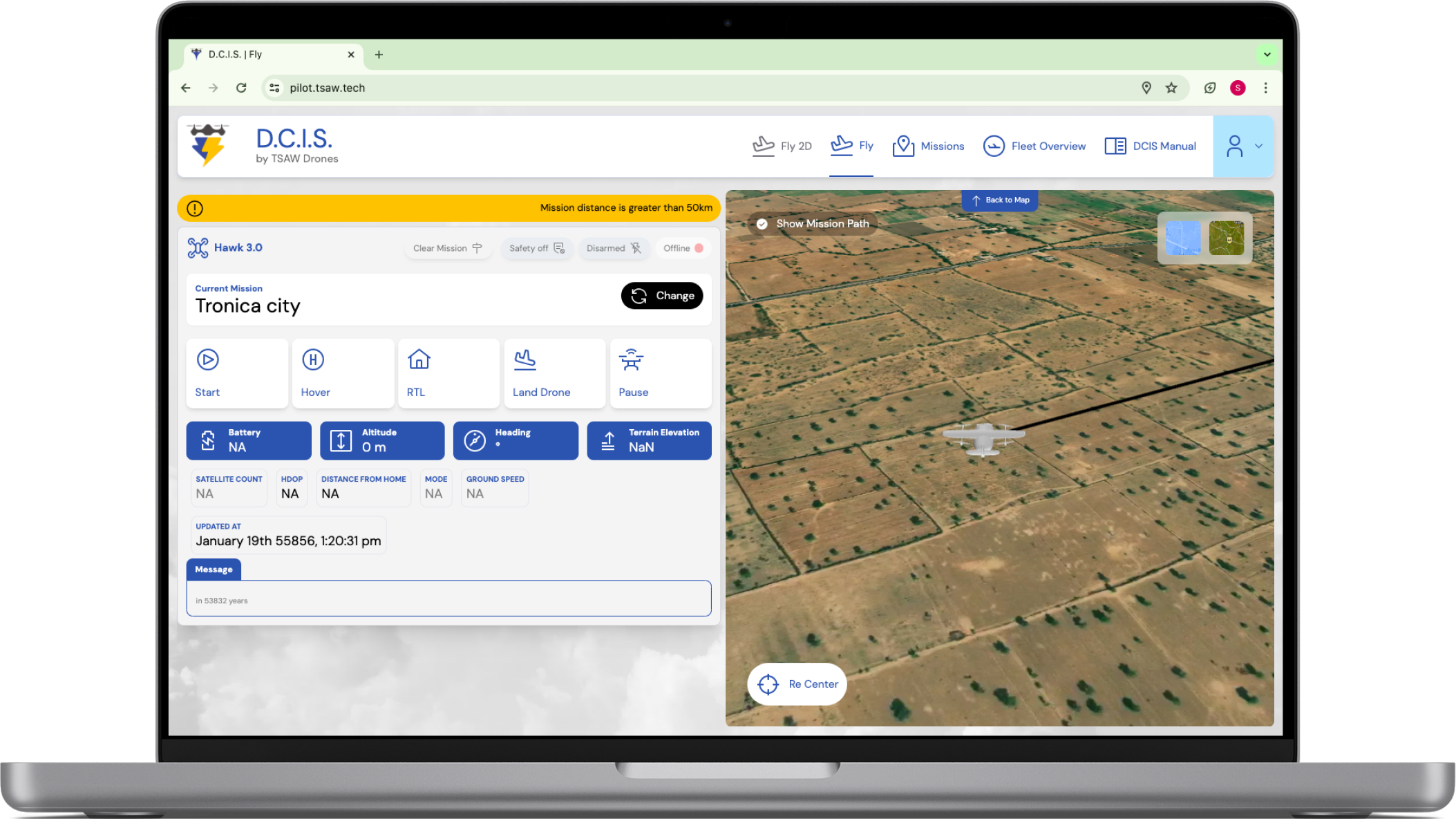This screenshot has width=1456, height=819.
Task: Switch to the Fly 2D tab
Action: (782, 147)
